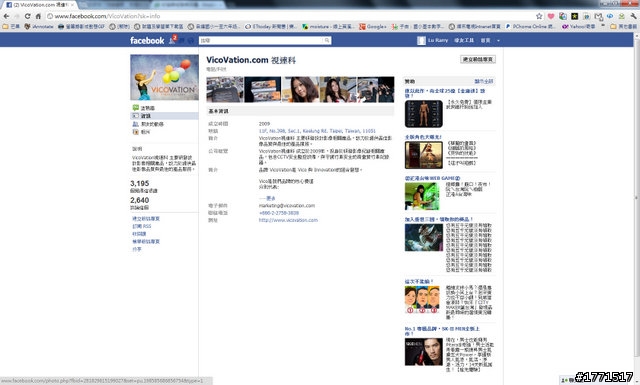640x385 pixels.
Task: Expand the bookmarks overflow chevron
Action: (603, 26)
